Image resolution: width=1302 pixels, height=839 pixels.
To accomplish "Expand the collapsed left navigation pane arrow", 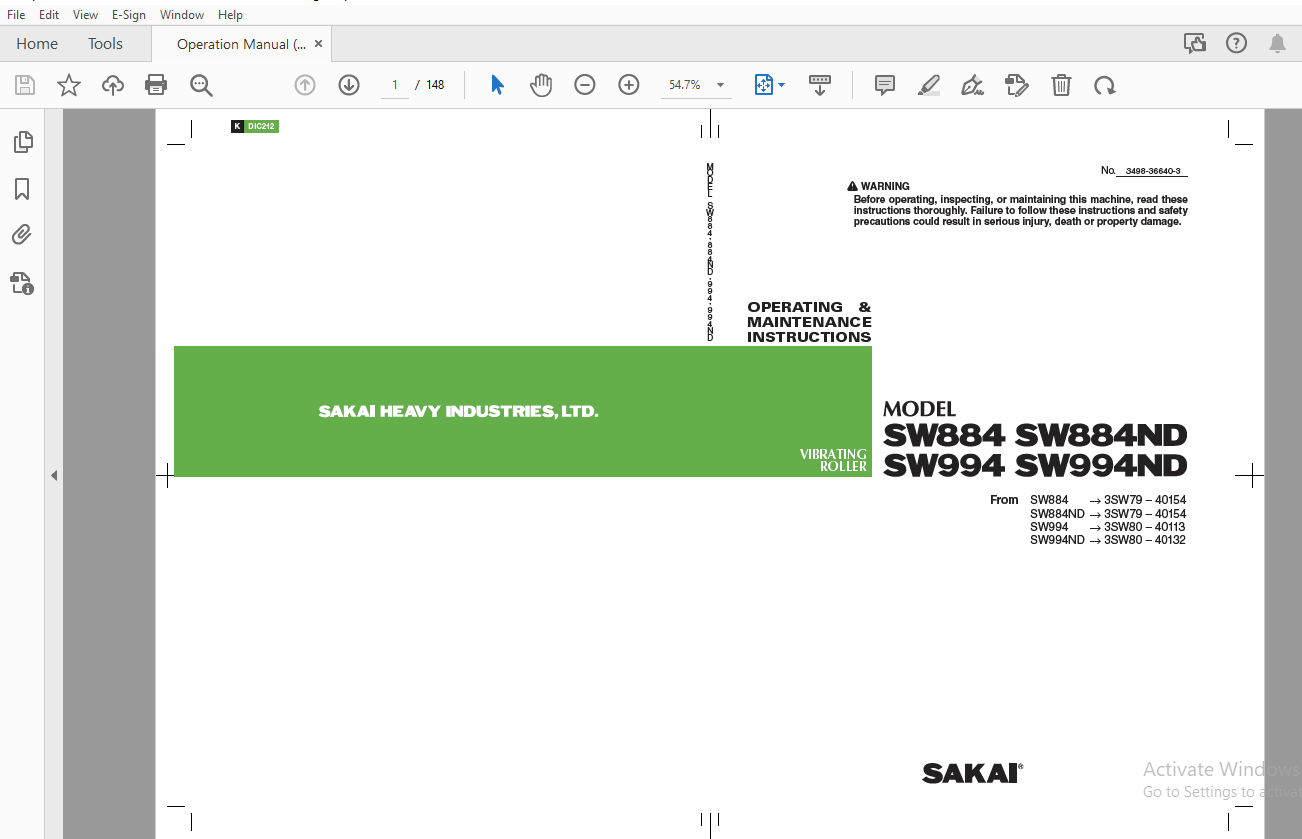I will (54, 475).
